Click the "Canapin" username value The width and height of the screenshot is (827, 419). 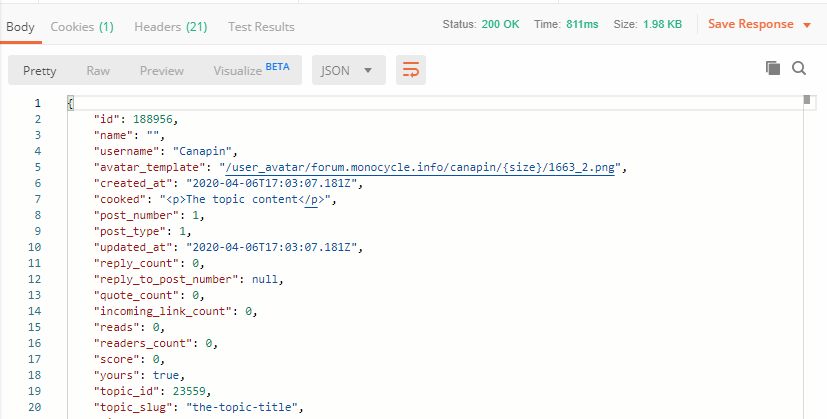pos(203,151)
